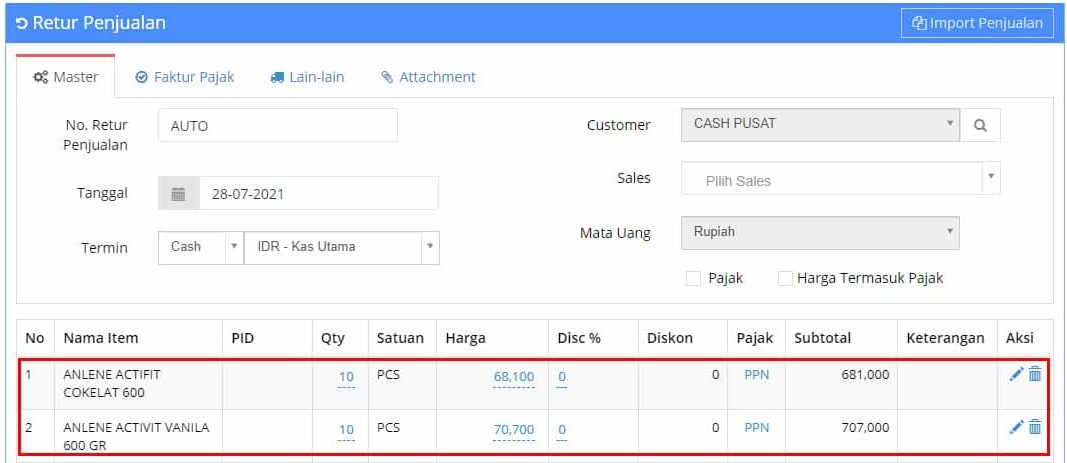Open the Lain-lain tab
Screen dimensions: 1067x463
pyautogui.click(x=307, y=77)
